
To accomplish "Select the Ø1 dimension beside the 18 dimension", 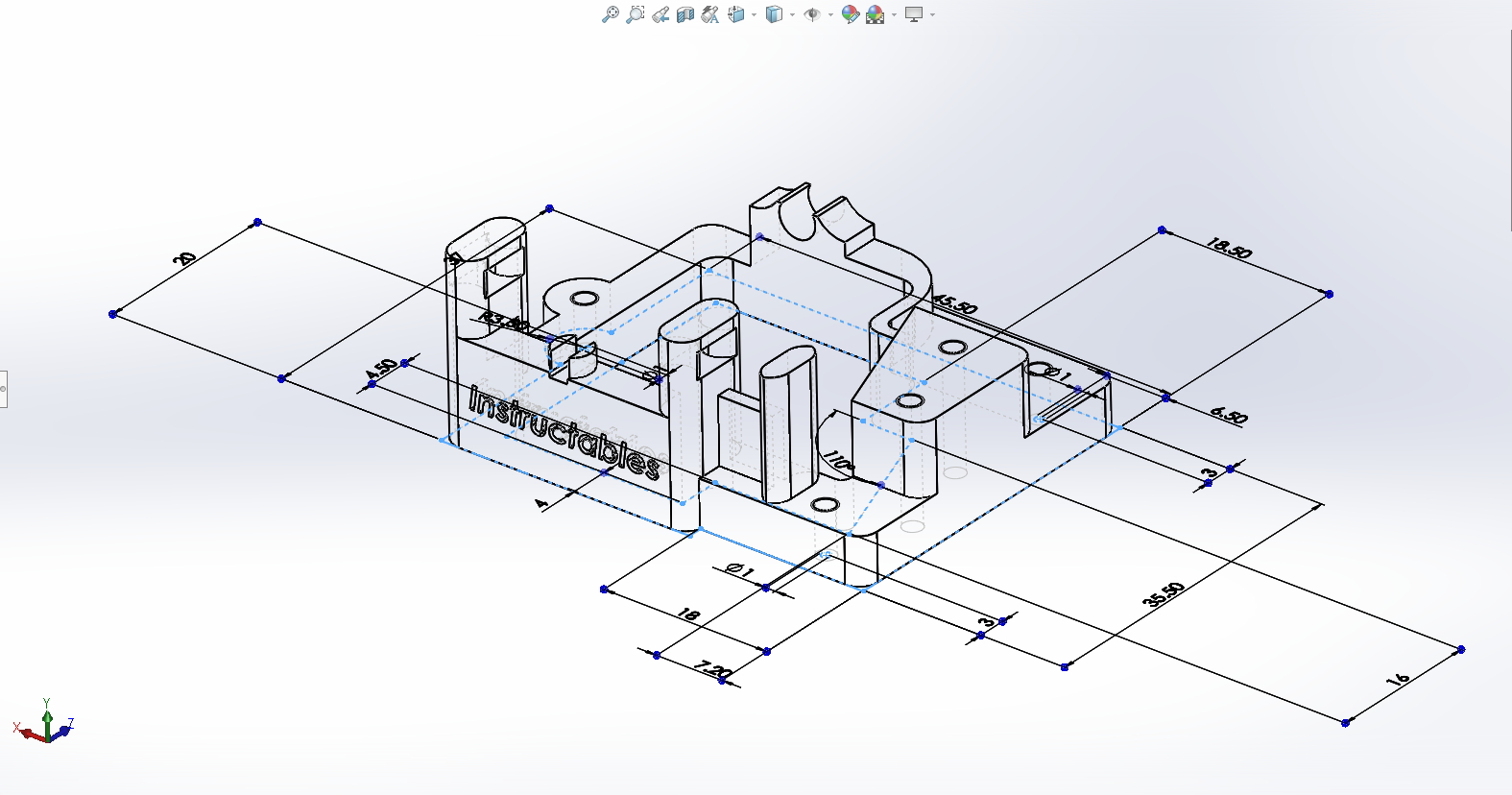I will tap(740, 569).
